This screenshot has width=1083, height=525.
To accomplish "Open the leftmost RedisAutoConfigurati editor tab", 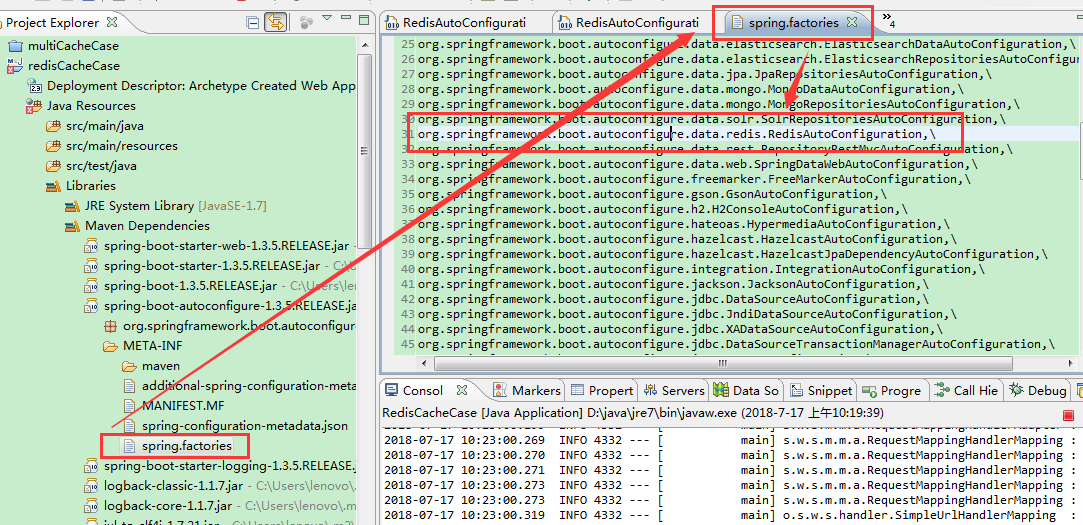I will (464, 23).
